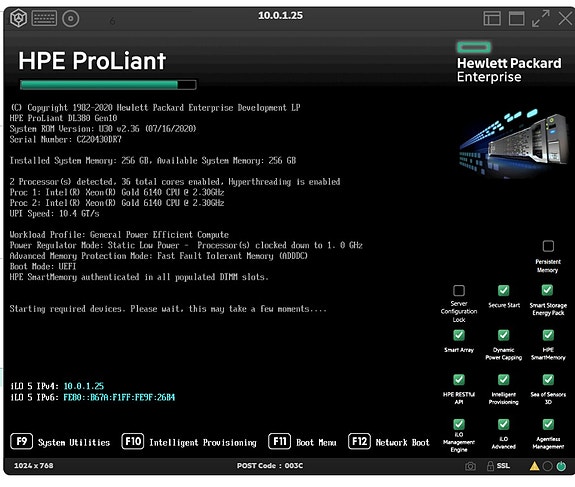Click the Smart Array checkbox

(459, 335)
